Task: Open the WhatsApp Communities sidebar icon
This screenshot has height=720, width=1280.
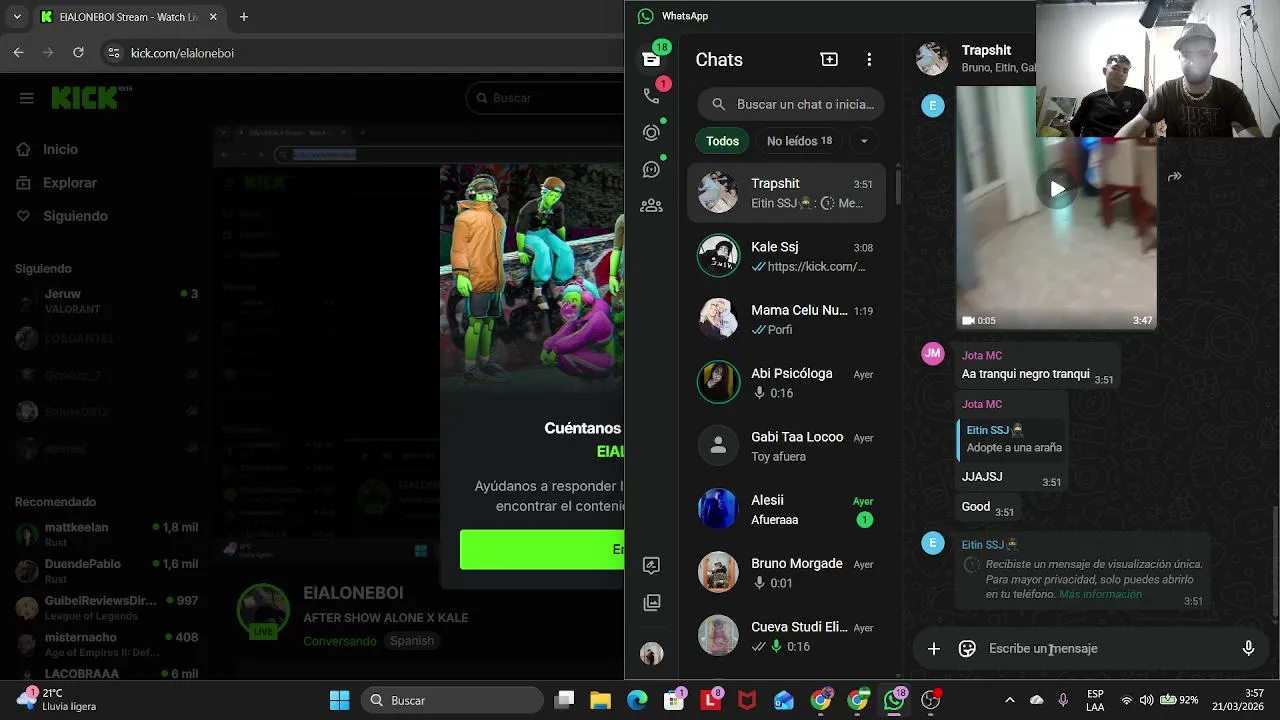Action: (651, 206)
